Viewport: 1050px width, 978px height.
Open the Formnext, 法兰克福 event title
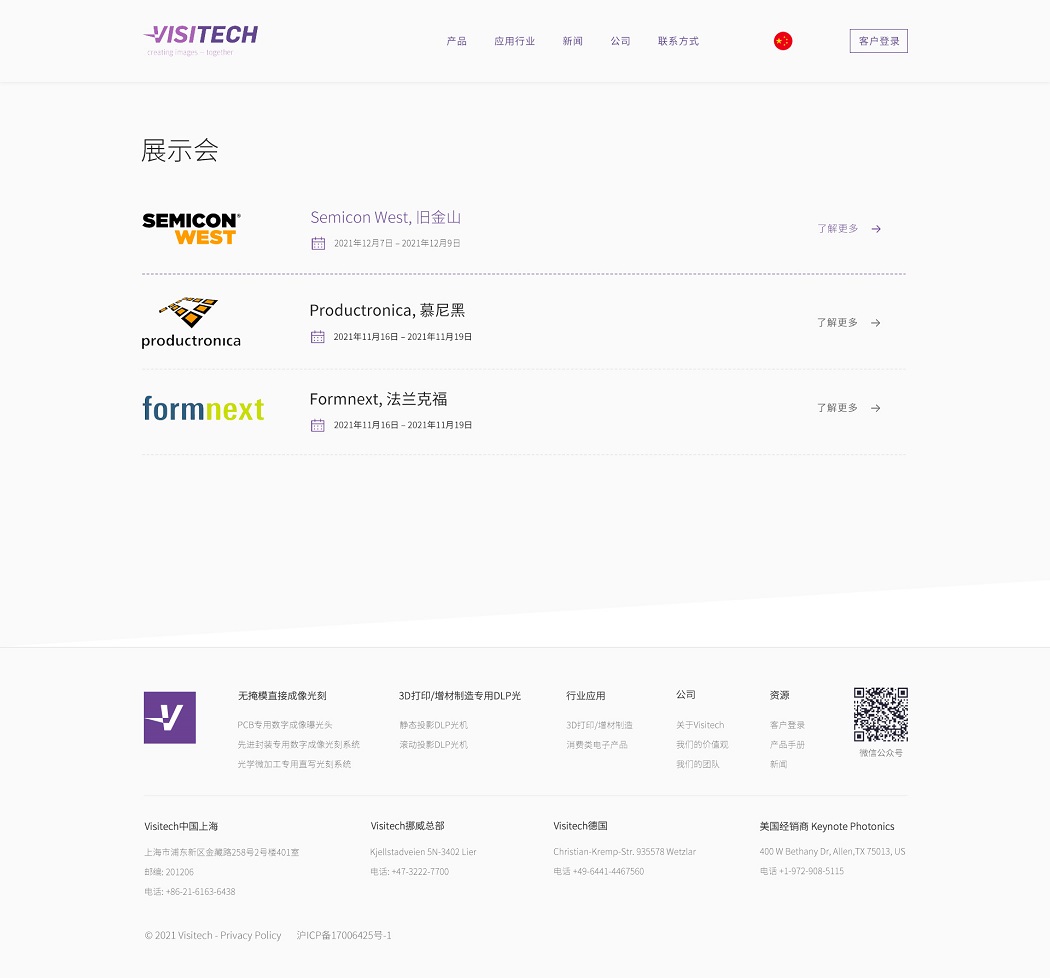(378, 399)
